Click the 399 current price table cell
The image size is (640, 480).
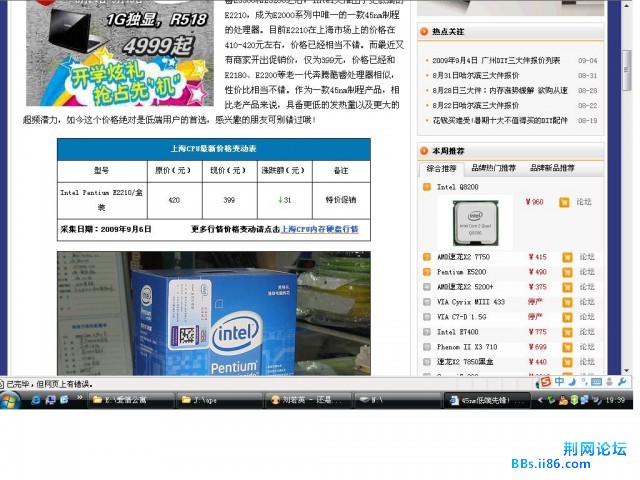click(229, 200)
